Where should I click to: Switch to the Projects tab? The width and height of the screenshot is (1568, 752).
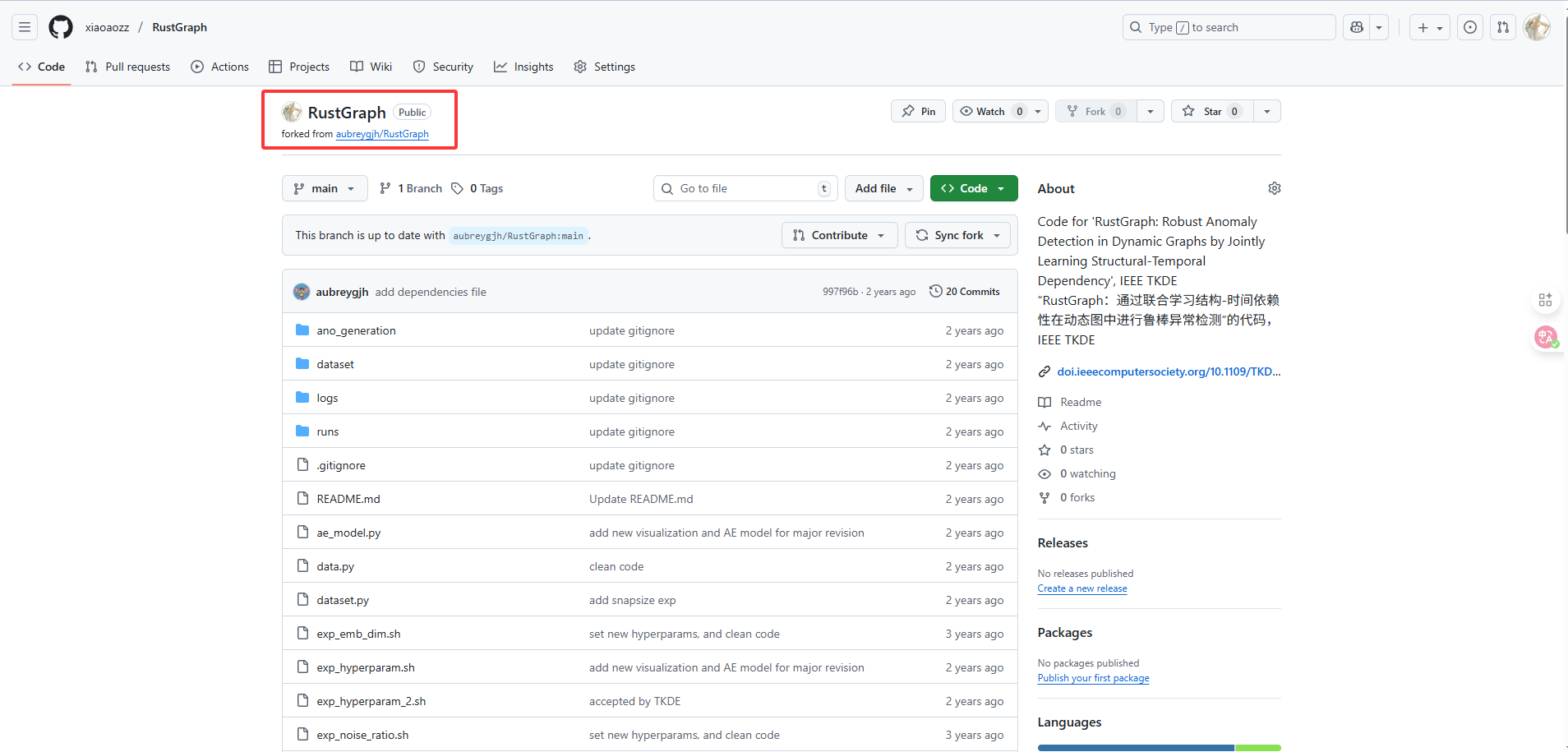(299, 67)
